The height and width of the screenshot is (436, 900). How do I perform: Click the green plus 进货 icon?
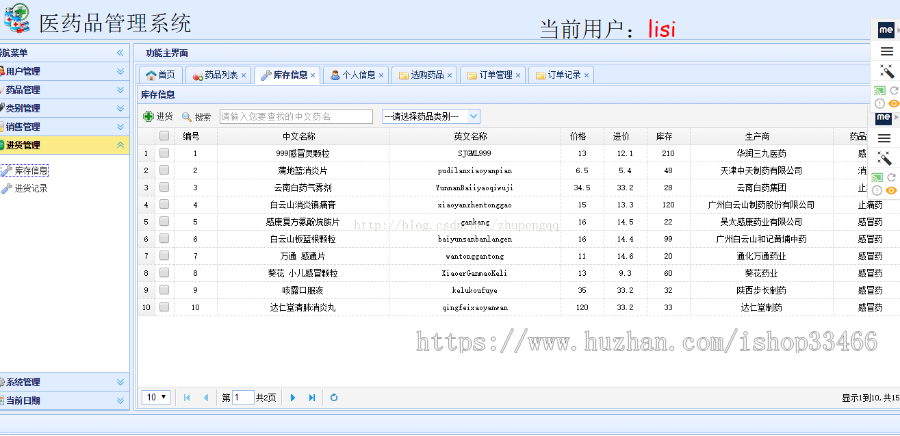(x=148, y=116)
